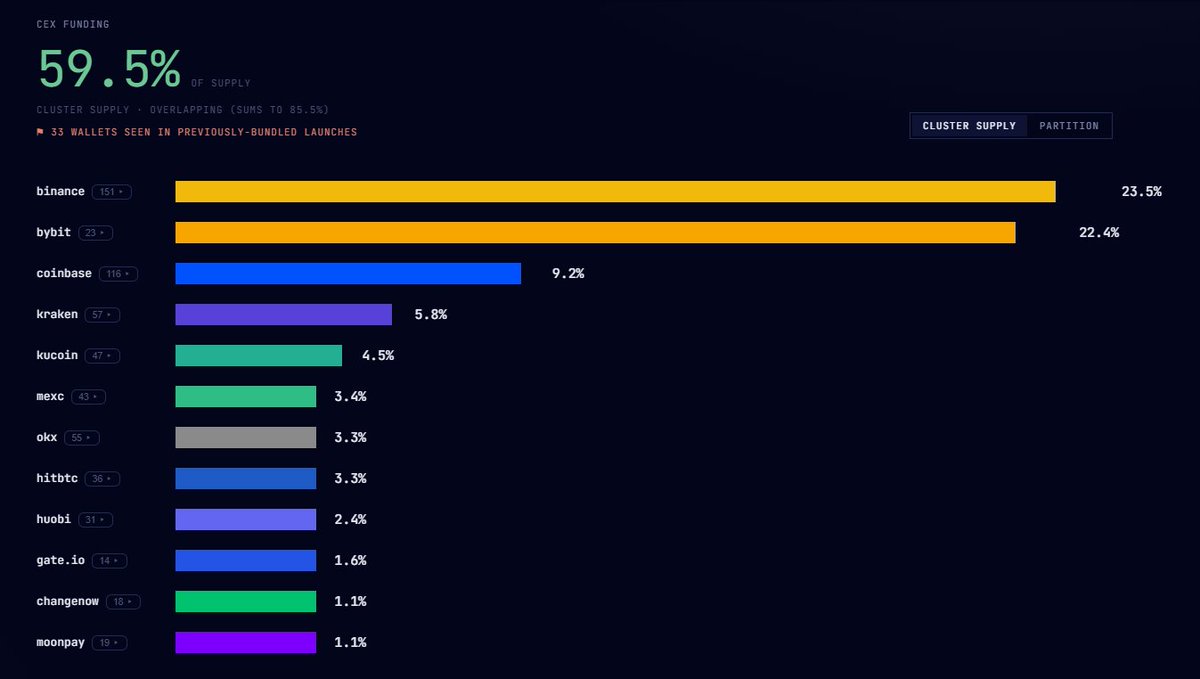Image resolution: width=1200 pixels, height=679 pixels.
Task: Click the yellow binance bar
Action: tap(615, 191)
